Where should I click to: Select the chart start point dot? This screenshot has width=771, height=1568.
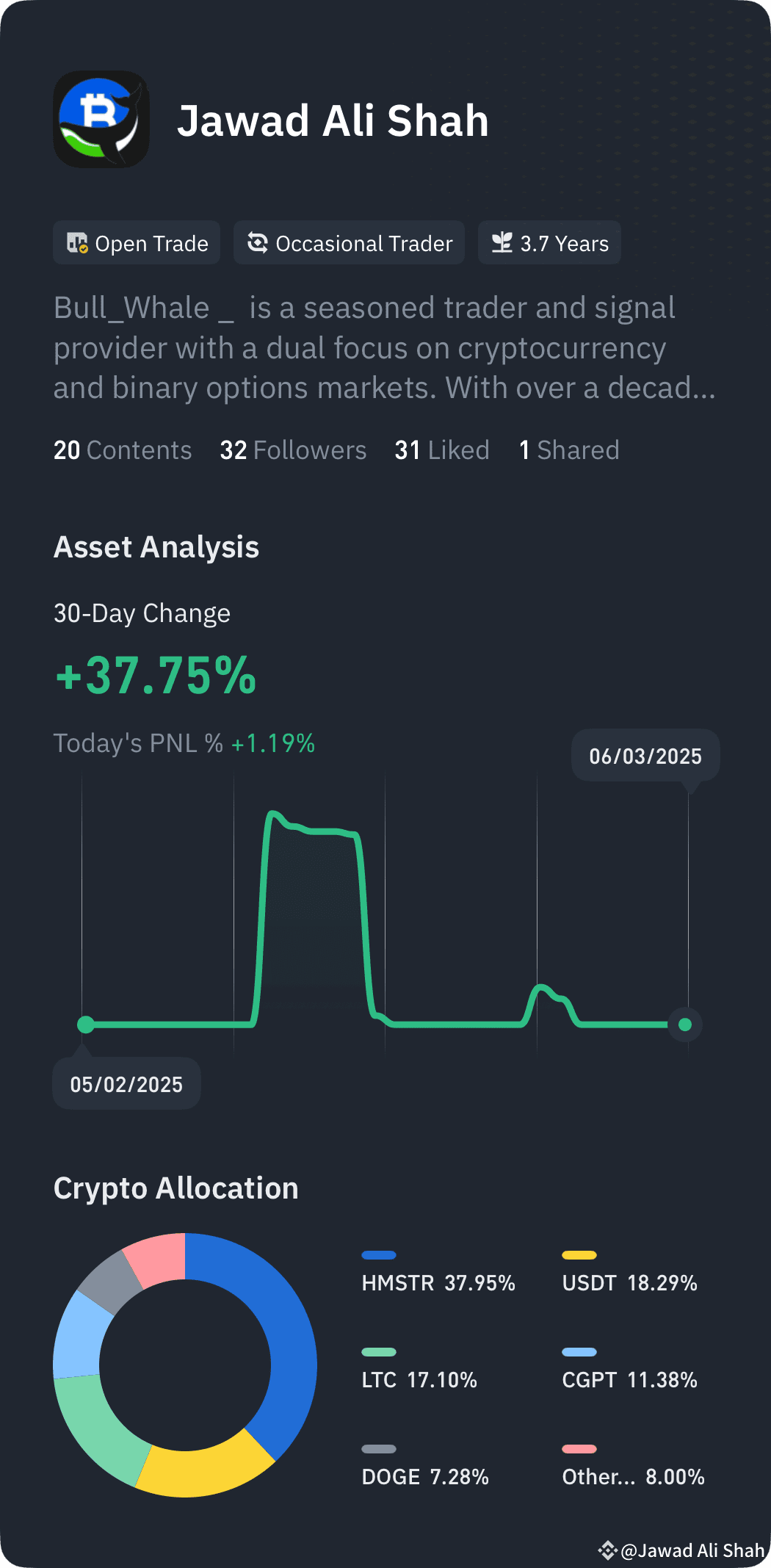coord(86,1025)
